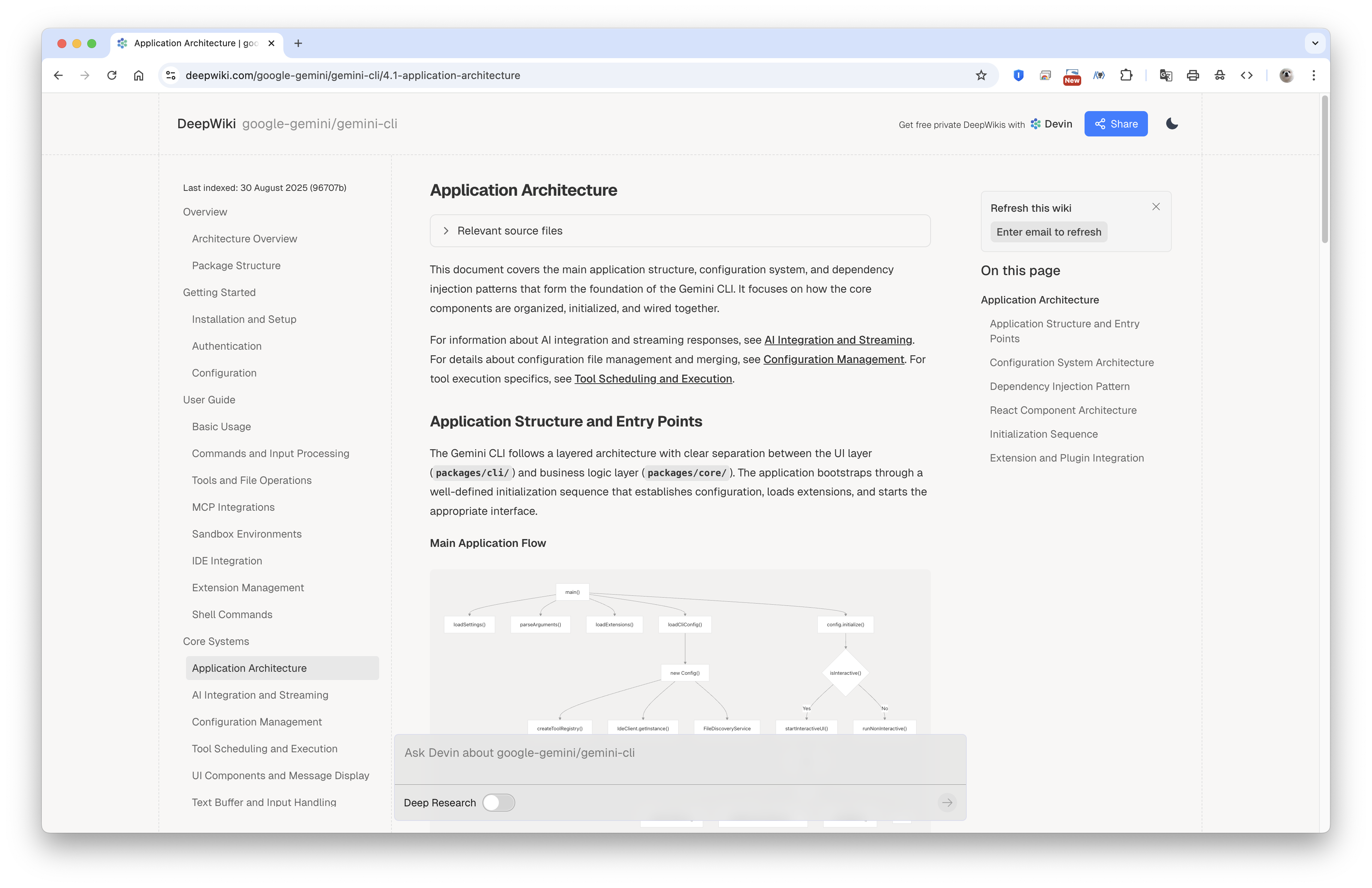Open Chrome three-dot menu

coord(1314,75)
